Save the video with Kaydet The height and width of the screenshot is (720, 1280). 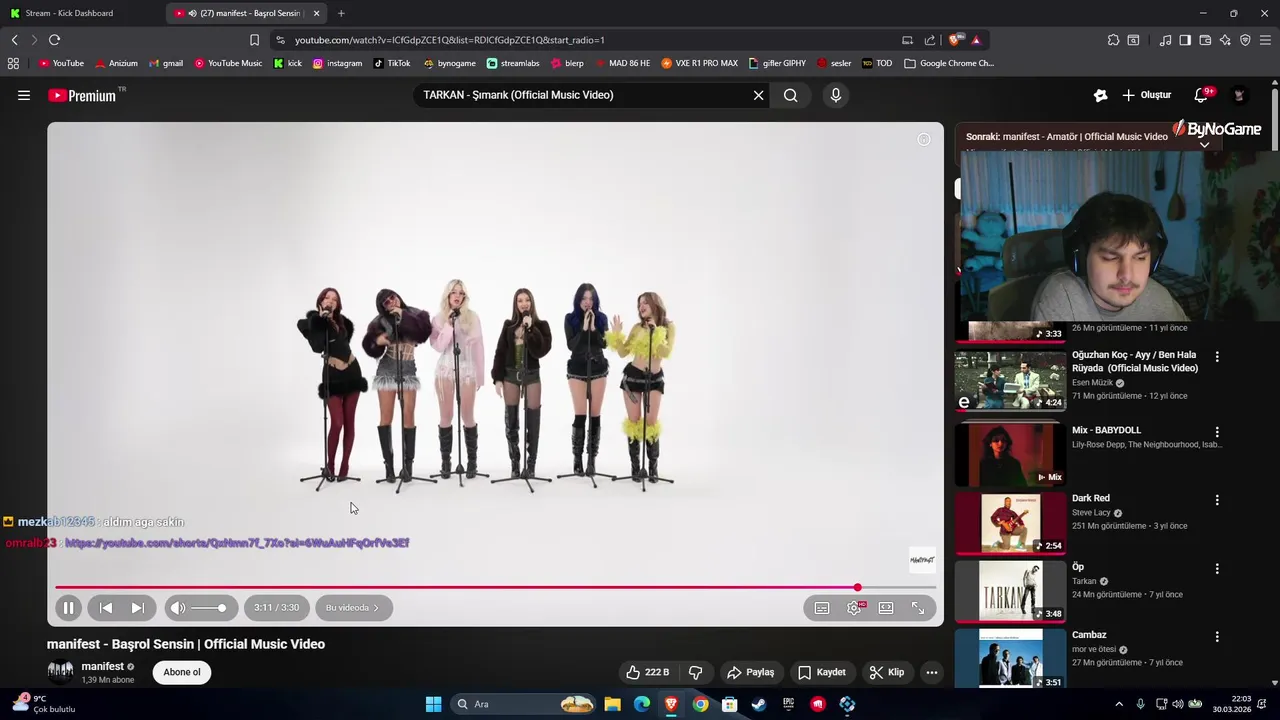[822, 672]
